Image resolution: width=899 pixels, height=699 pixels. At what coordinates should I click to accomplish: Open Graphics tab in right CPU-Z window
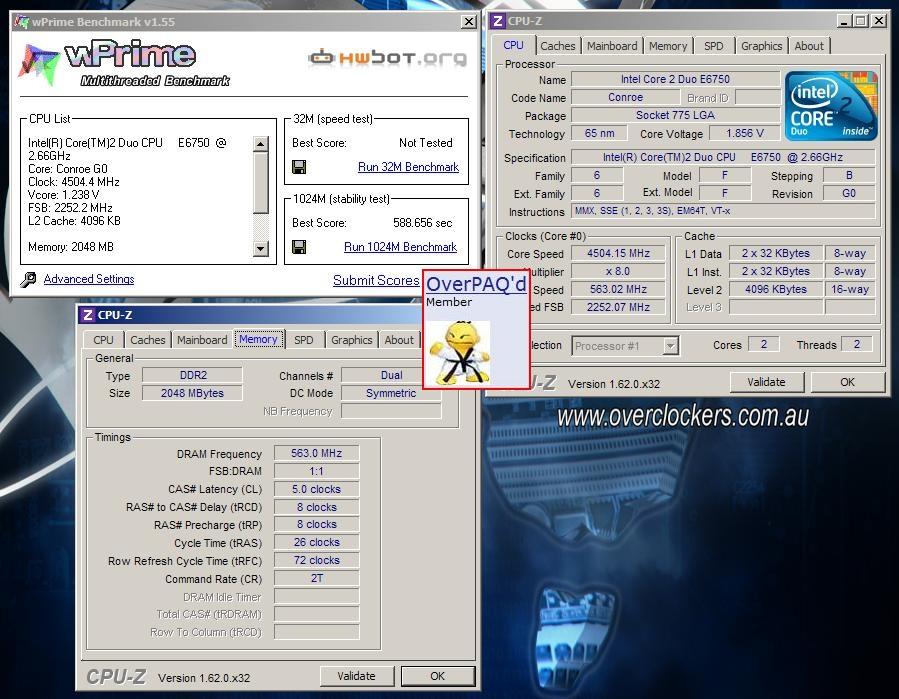pyautogui.click(x=761, y=46)
